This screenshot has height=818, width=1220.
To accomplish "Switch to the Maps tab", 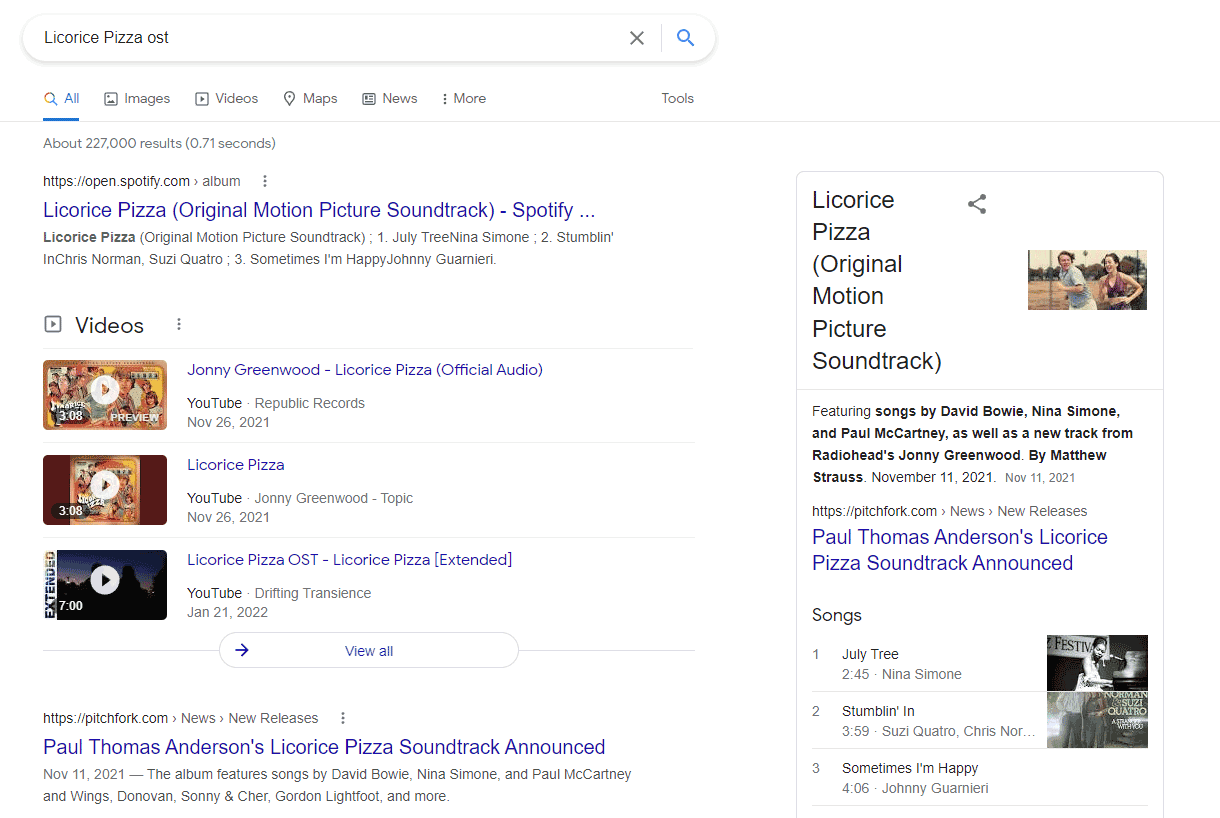I will point(310,98).
